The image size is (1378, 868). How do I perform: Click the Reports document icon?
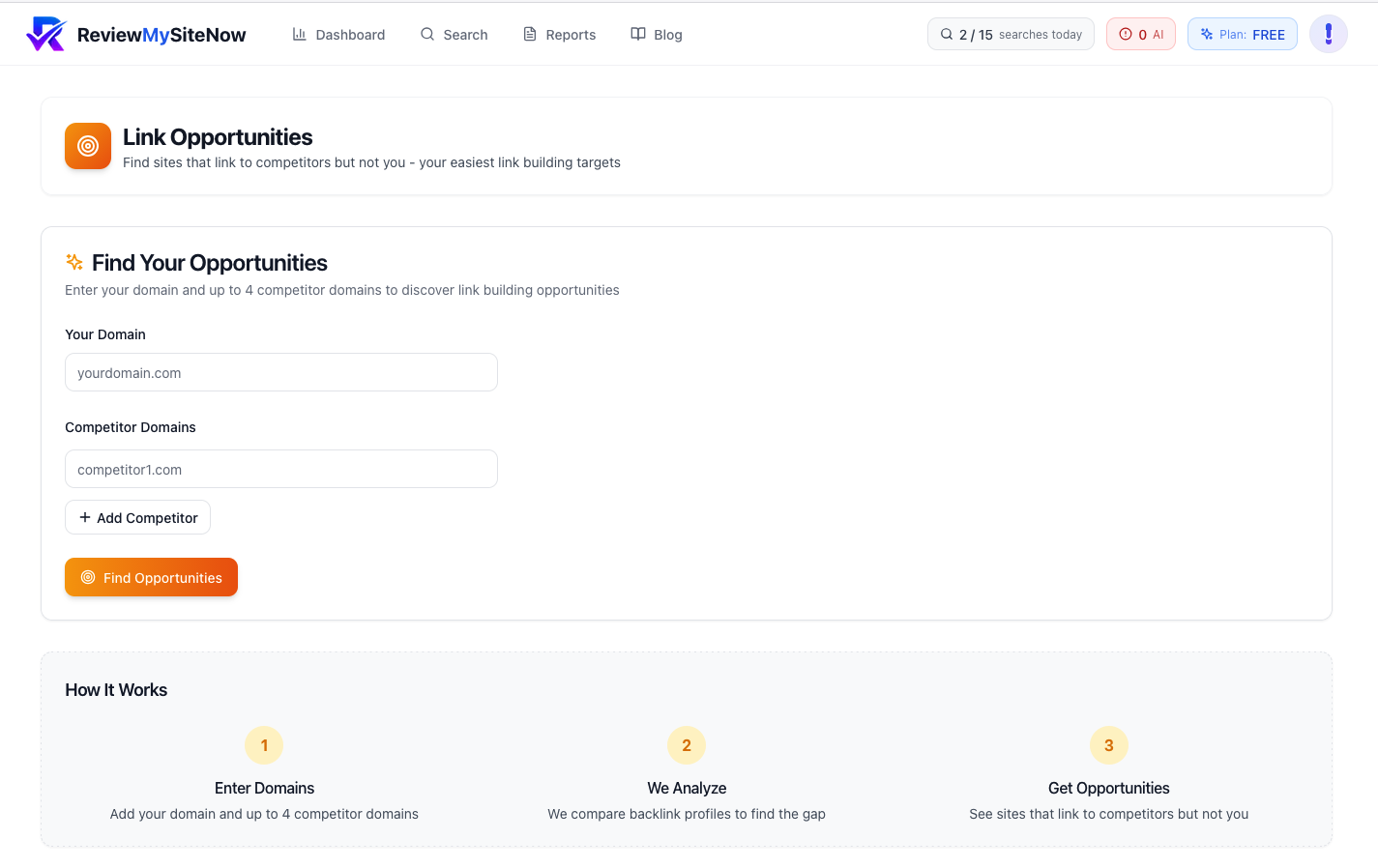529,34
